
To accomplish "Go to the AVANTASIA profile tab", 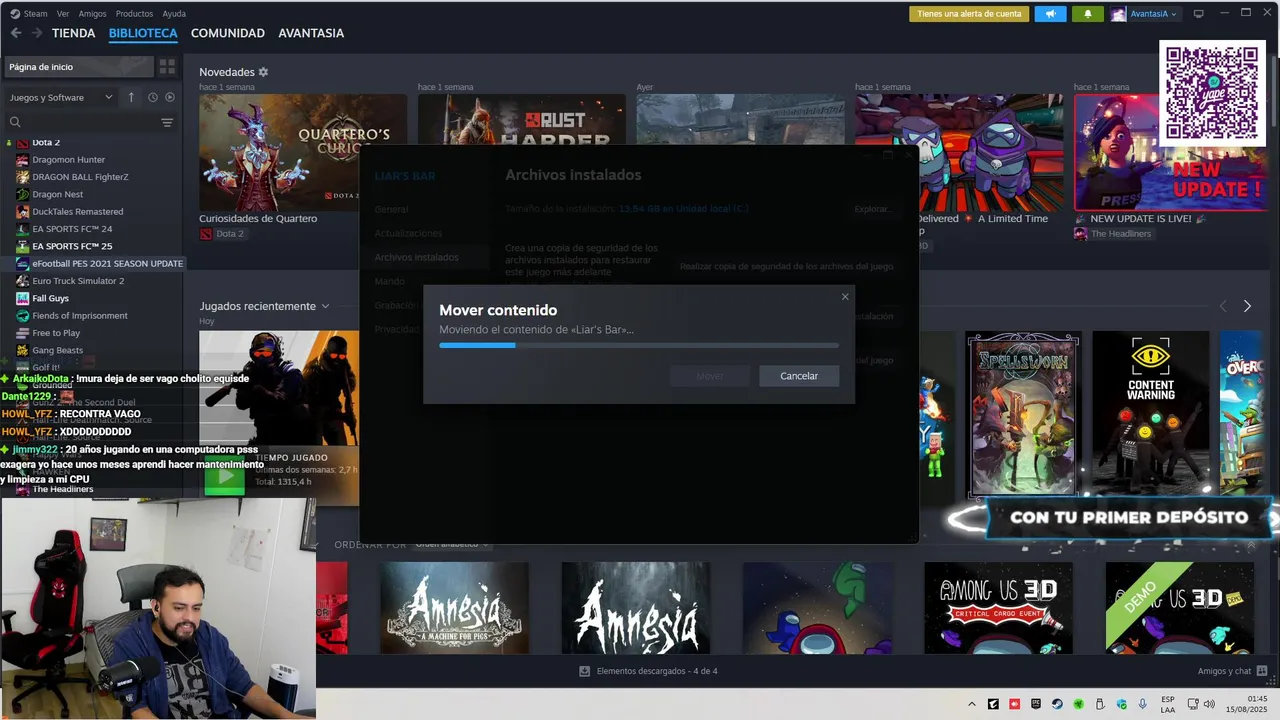I will 311,33.
